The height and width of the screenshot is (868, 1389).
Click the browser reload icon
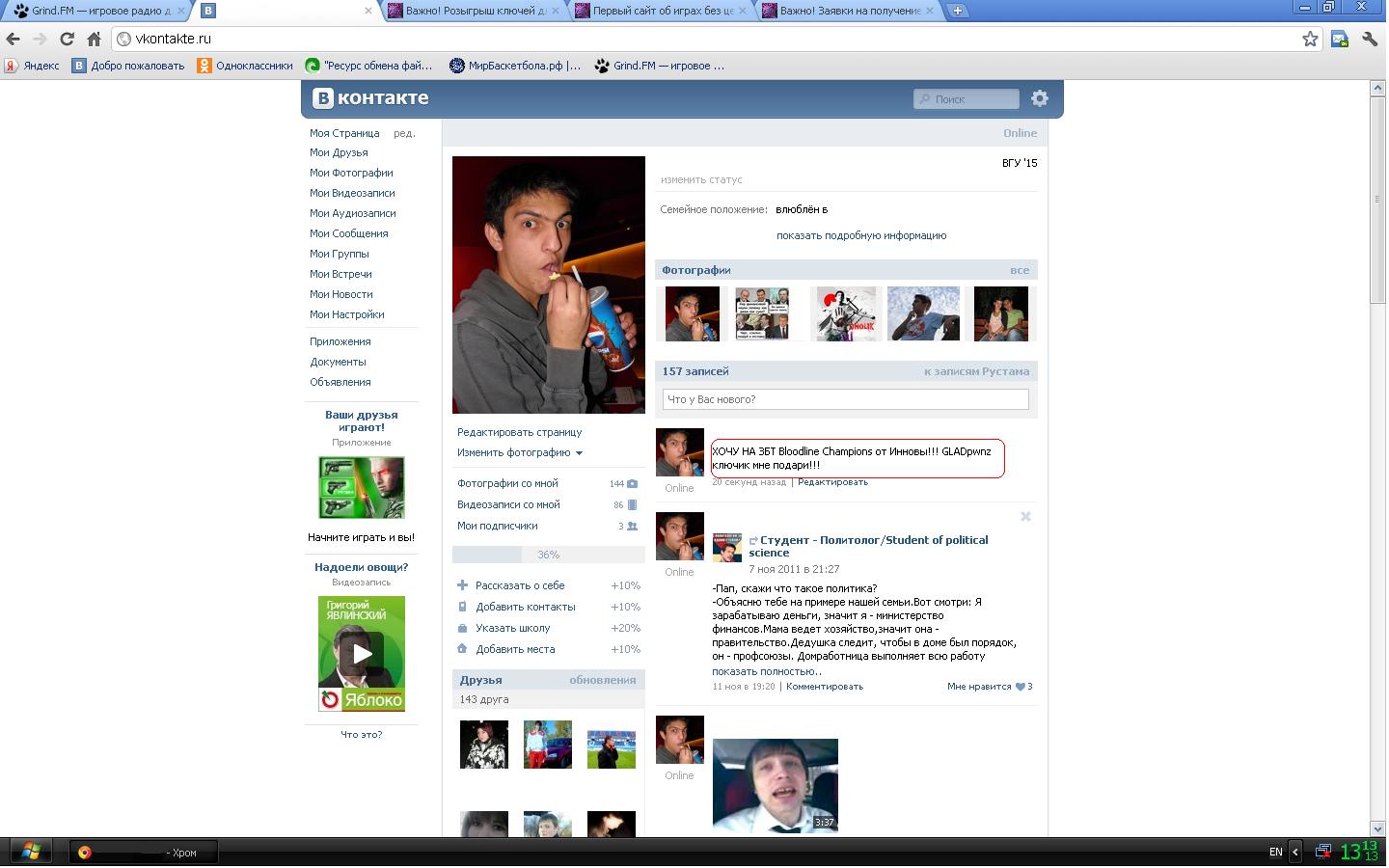pos(67,39)
